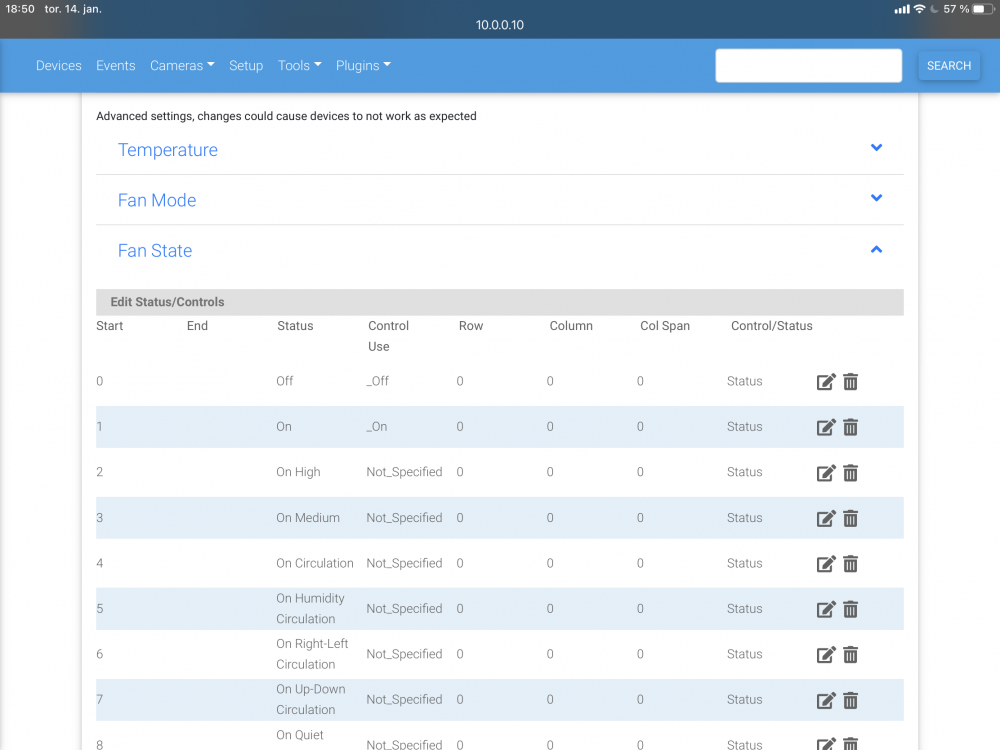Delete the On status row
The width and height of the screenshot is (1000, 750).
(x=850, y=427)
